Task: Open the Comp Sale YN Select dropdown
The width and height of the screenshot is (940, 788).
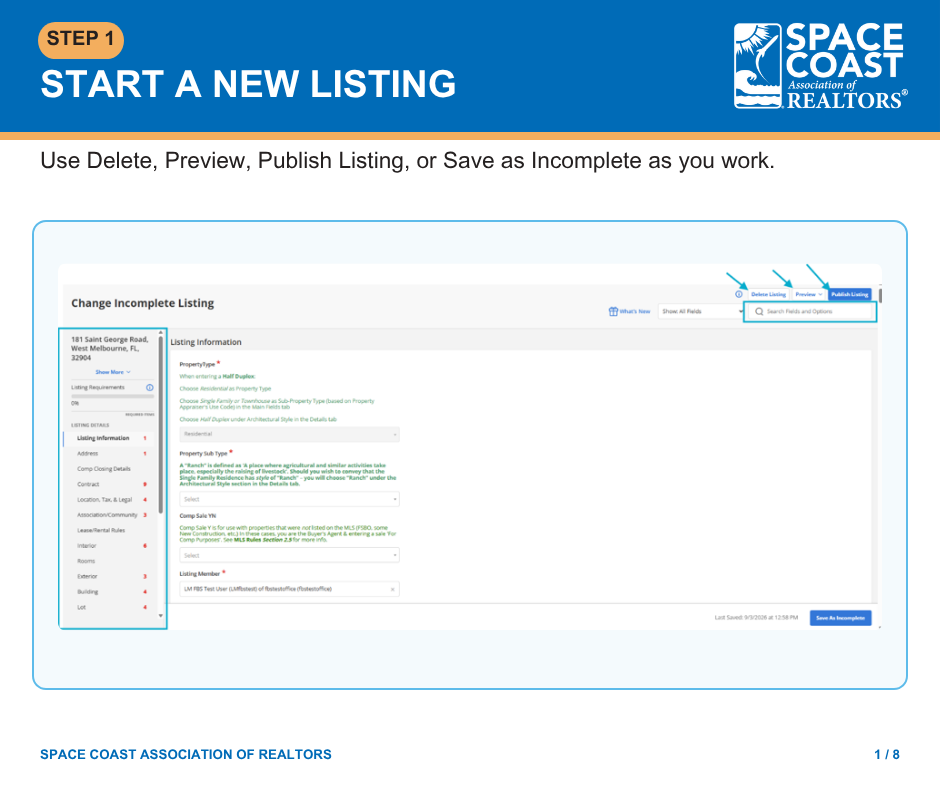Action: 290,555
